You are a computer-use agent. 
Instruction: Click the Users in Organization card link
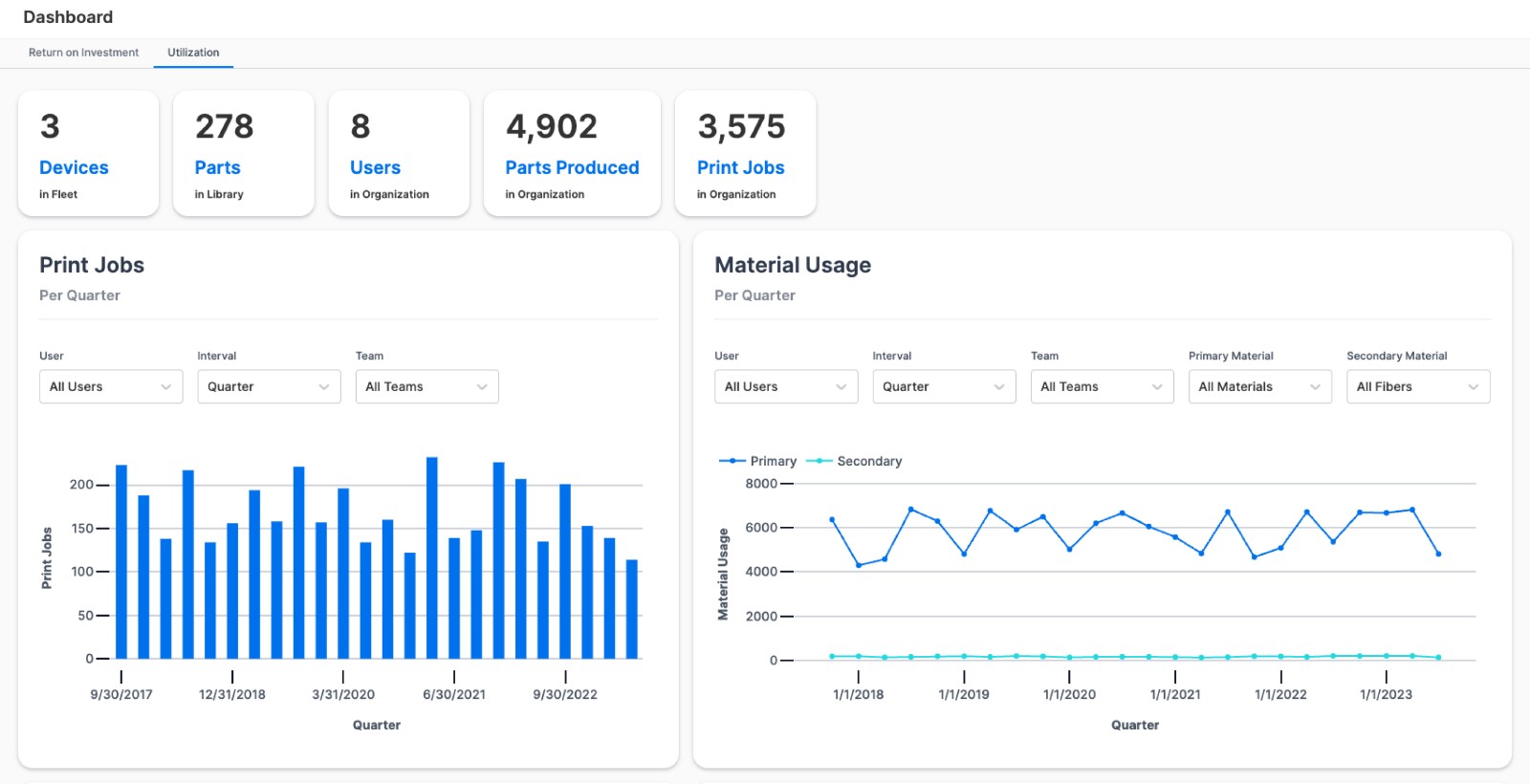click(375, 167)
